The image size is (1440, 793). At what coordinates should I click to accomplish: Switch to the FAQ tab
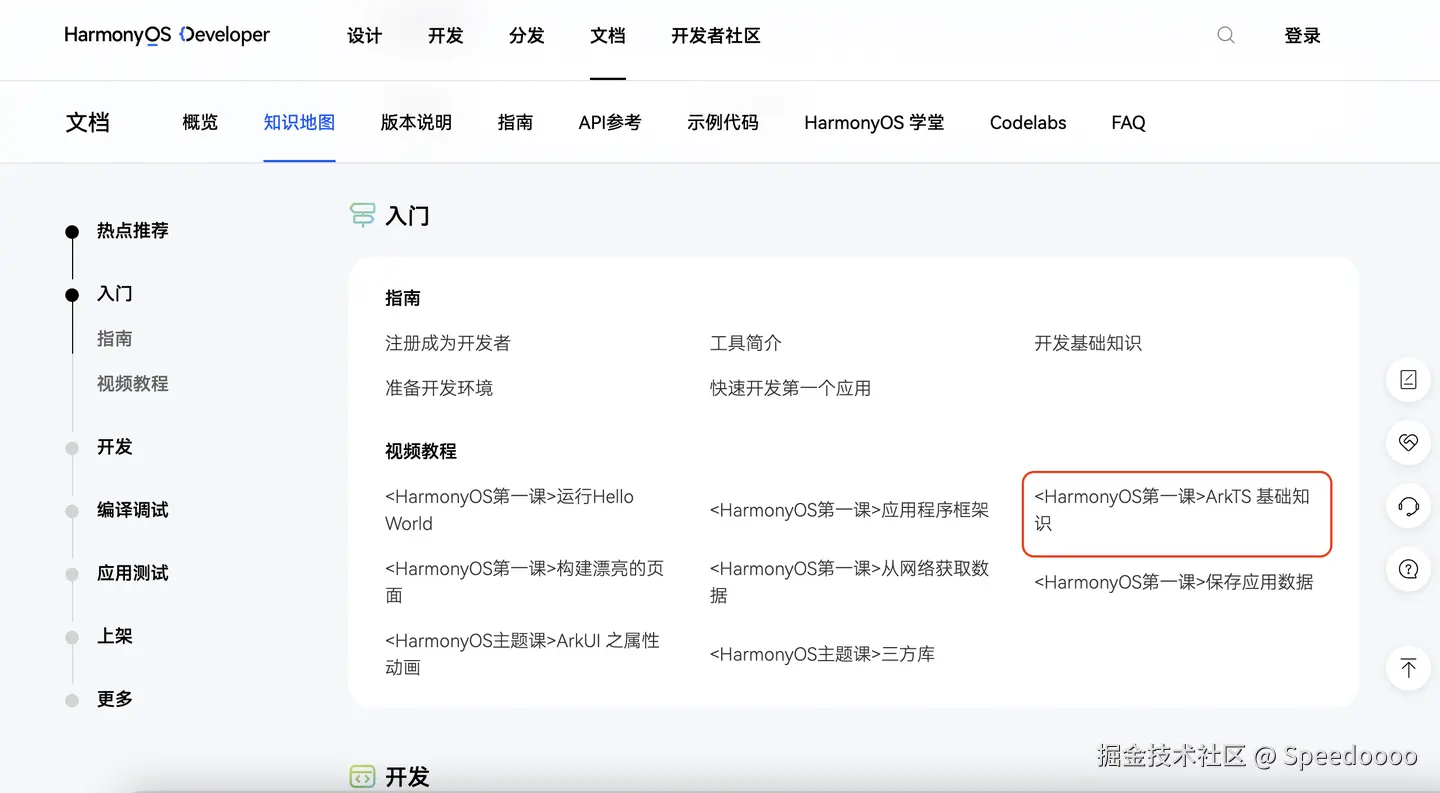(x=1128, y=123)
